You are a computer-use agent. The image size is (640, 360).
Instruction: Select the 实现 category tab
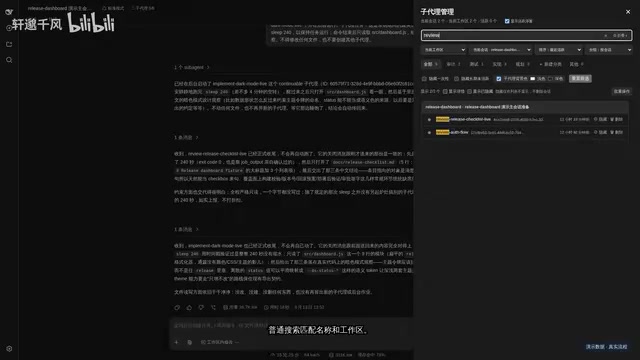point(499,64)
